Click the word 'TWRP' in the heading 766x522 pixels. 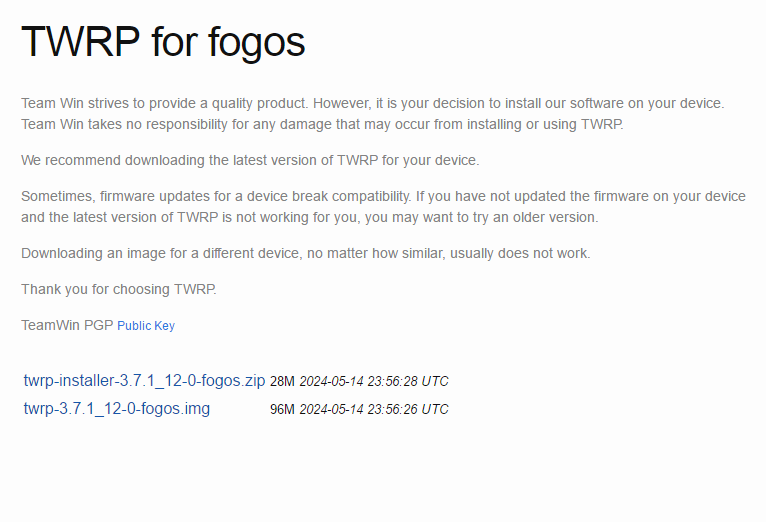(x=81, y=42)
